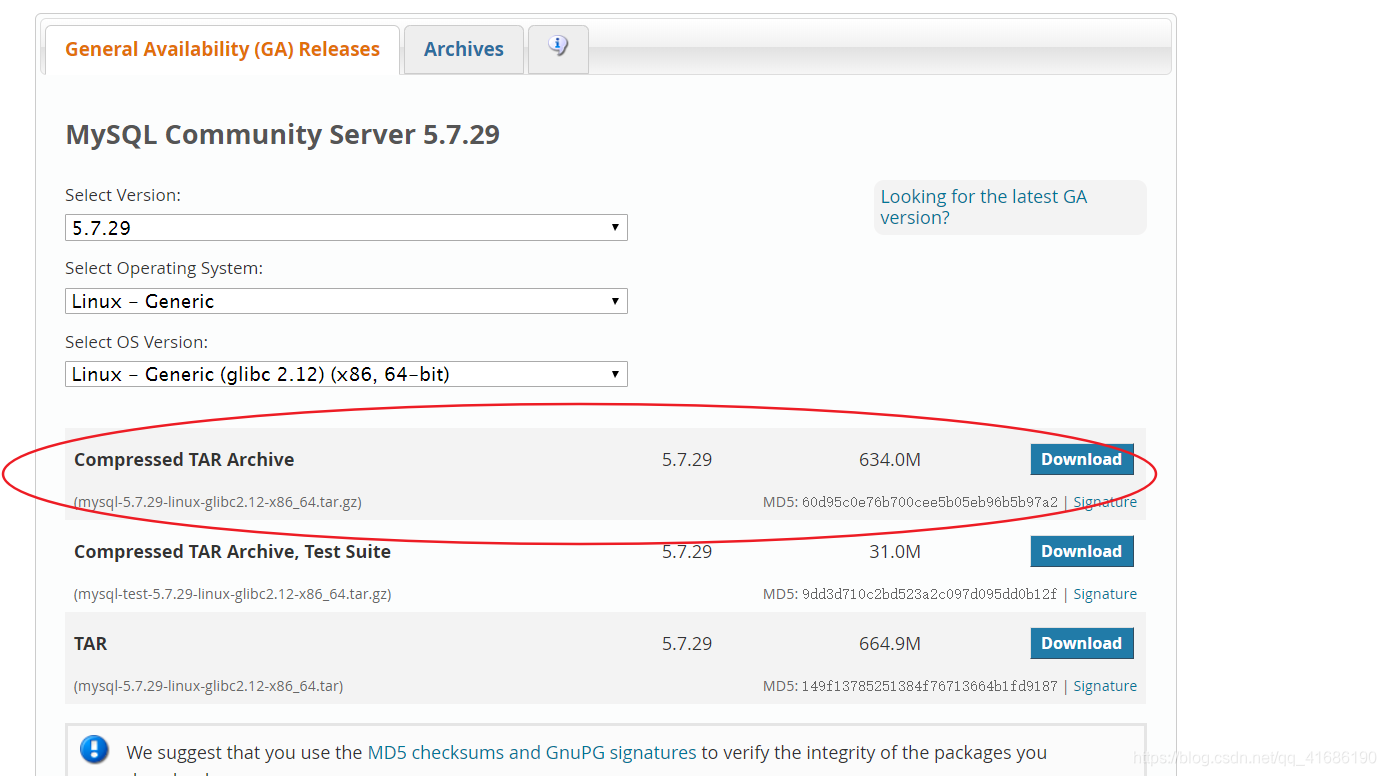
Task: Open the Archives tab
Action: click(x=464, y=50)
